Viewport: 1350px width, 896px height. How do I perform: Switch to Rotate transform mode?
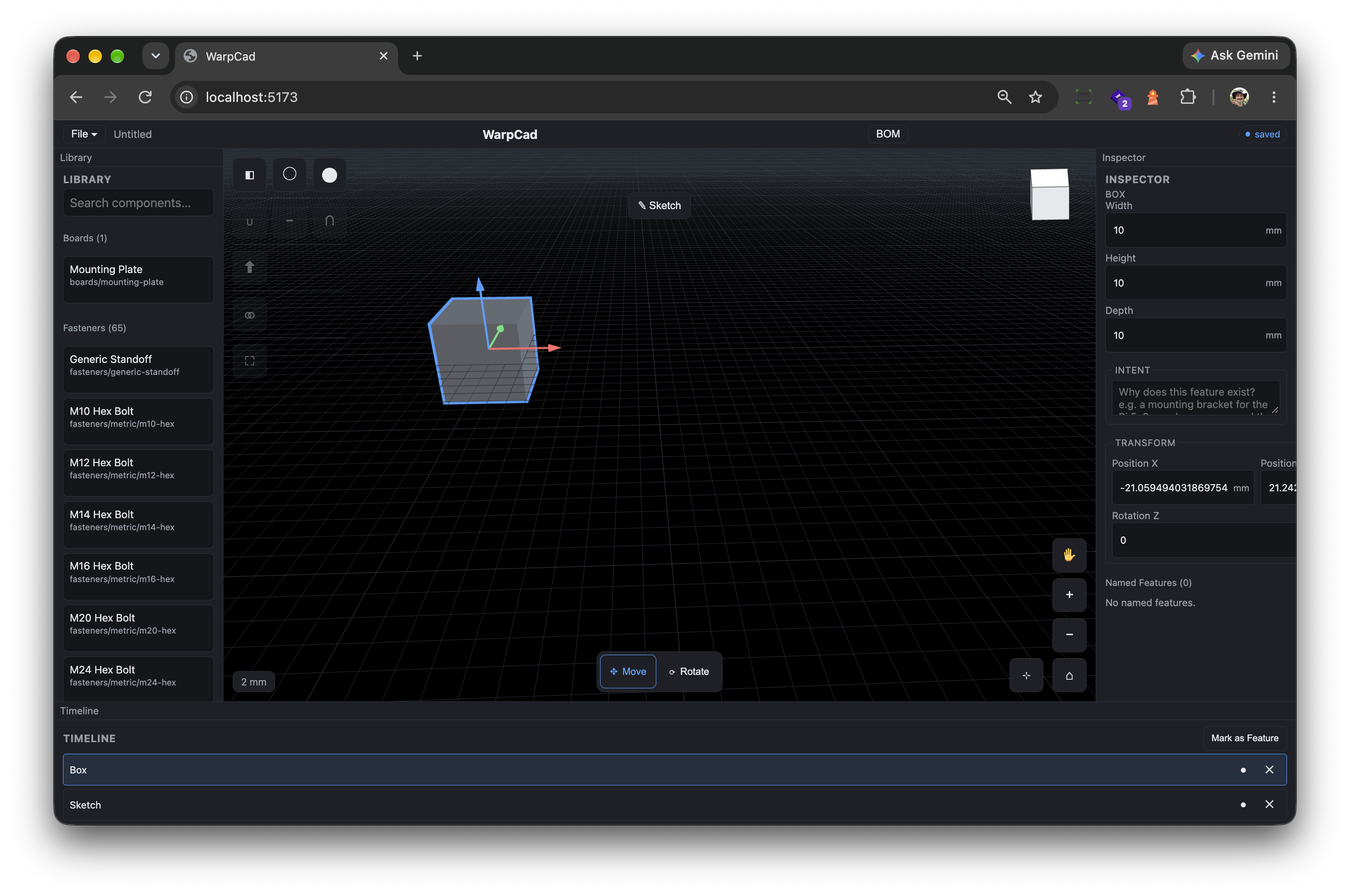click(689, 672)
